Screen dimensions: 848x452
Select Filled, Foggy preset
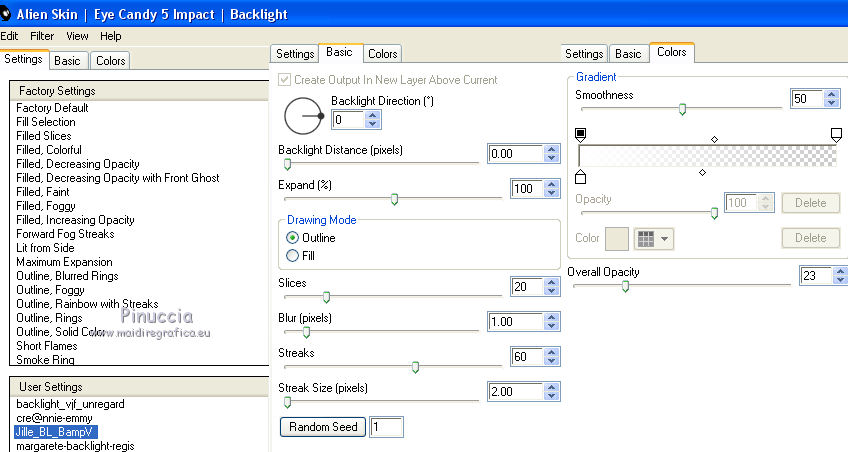pos(45,206)
